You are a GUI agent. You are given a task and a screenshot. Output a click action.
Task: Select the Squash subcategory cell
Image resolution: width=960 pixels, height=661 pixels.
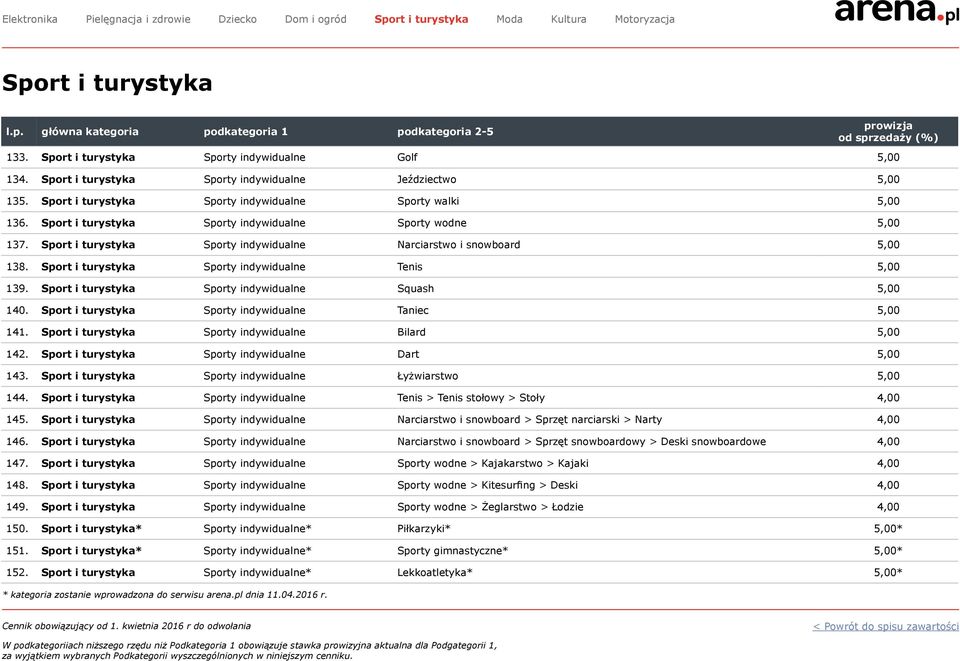tap(416, 288)
